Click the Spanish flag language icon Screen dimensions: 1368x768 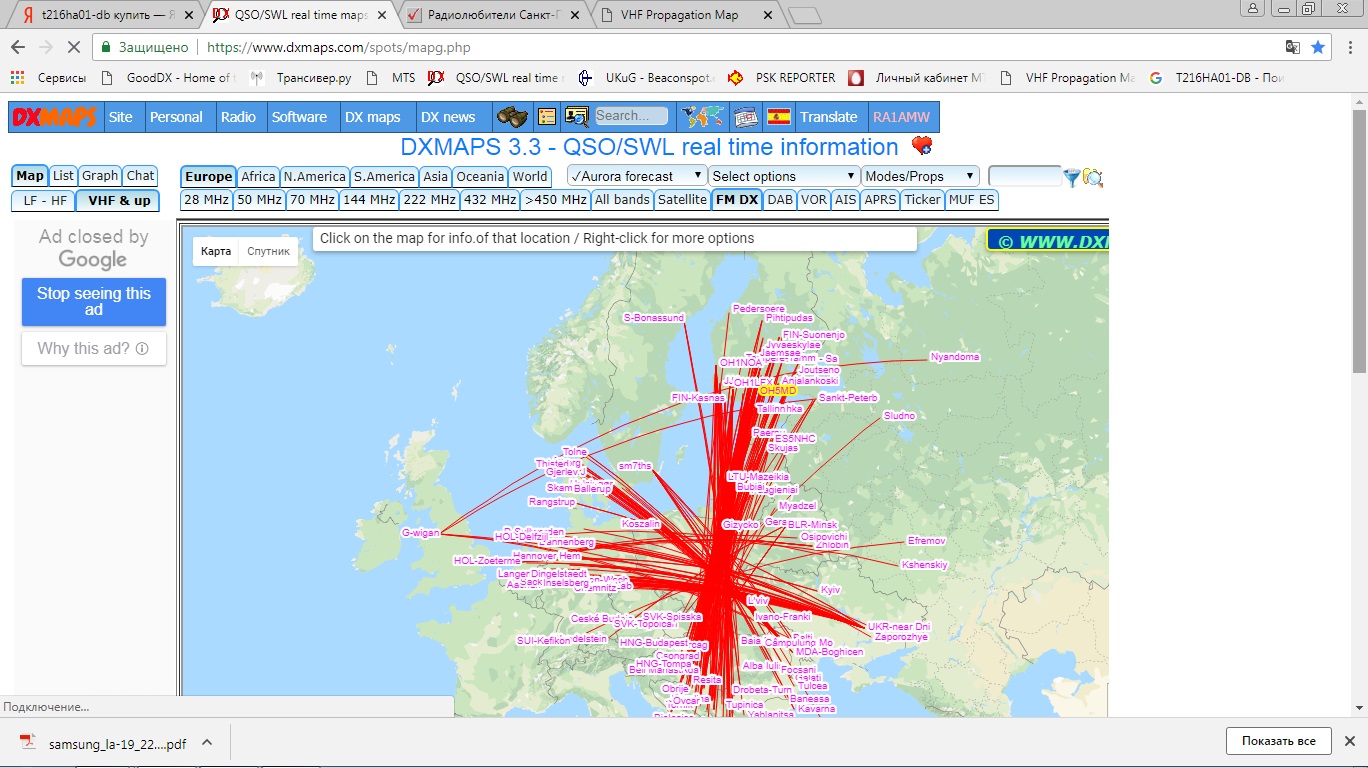tap(778, 117)
